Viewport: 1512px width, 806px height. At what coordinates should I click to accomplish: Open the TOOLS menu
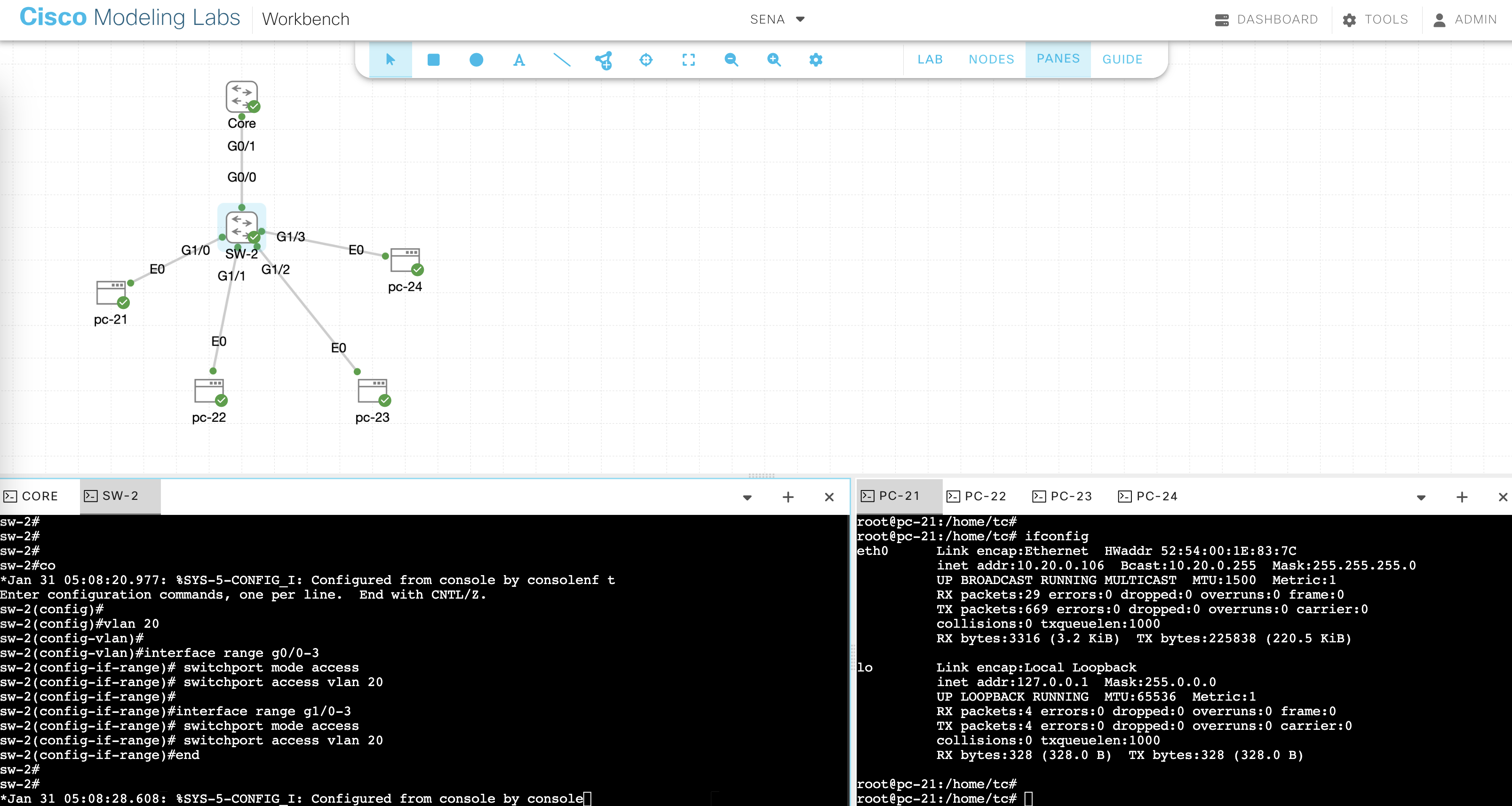[x=1375, y=19]
